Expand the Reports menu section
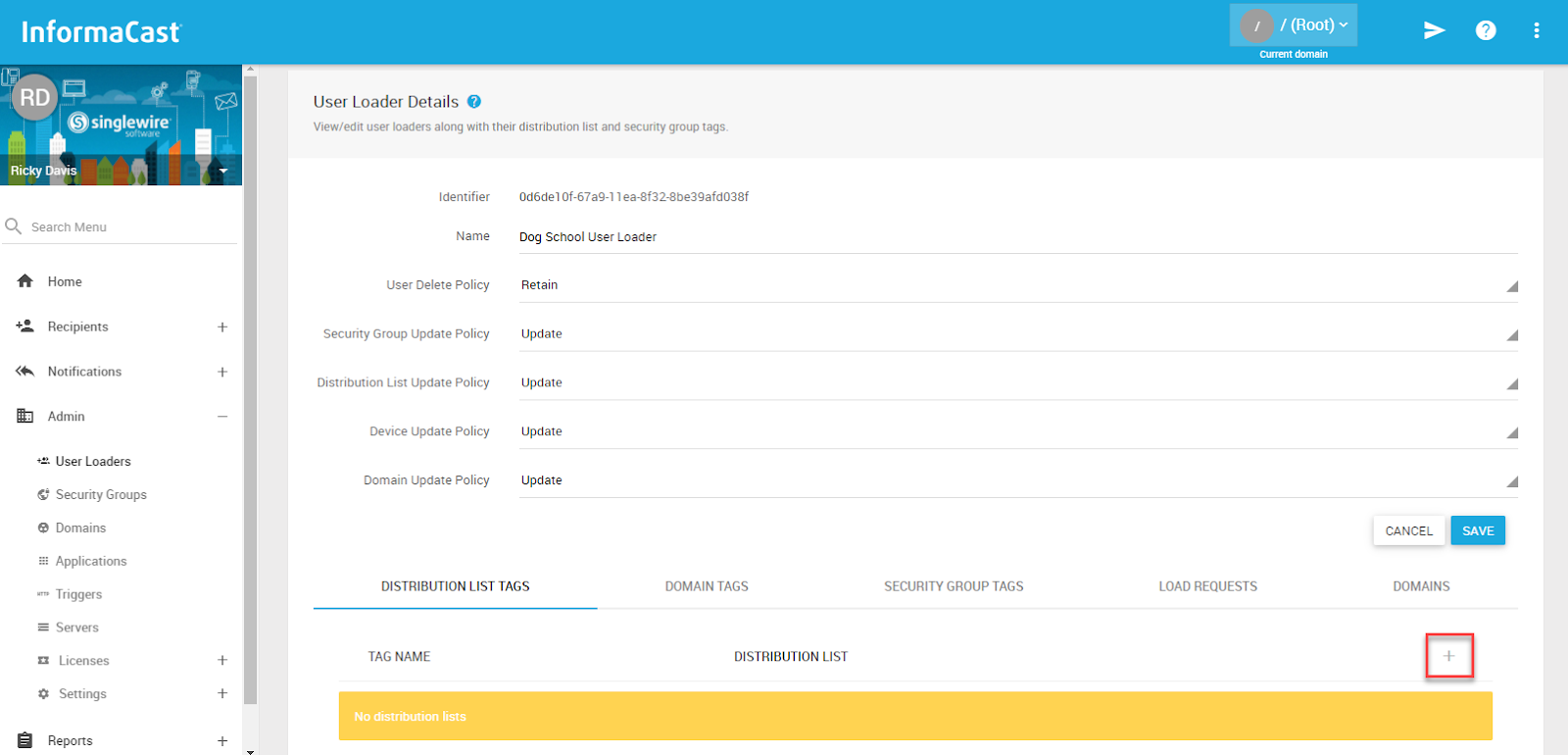1568x755 pixels. pyautogui.click(x=222, y=740)
